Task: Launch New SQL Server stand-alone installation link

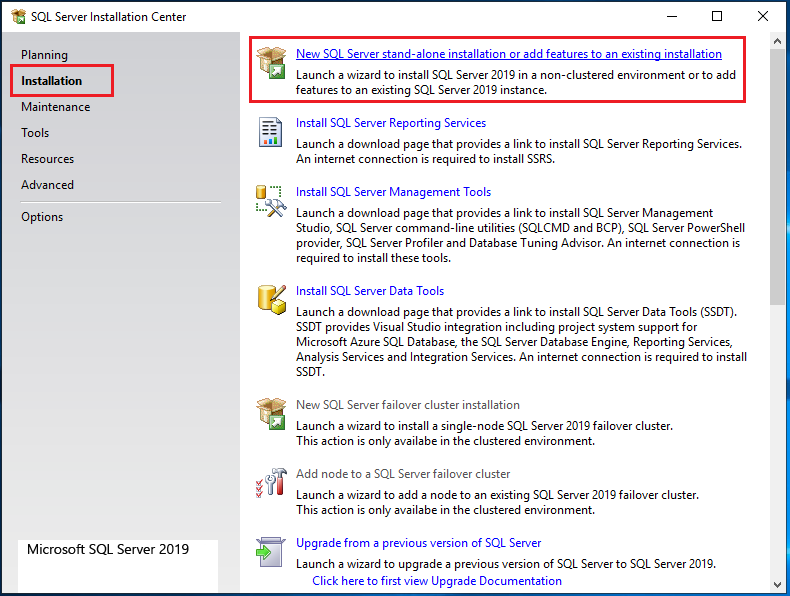Action: (x=508, y=54)
